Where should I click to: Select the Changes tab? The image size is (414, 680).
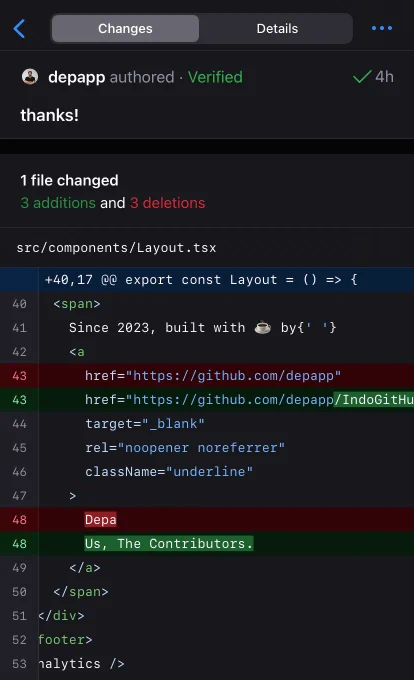point(125,29)
